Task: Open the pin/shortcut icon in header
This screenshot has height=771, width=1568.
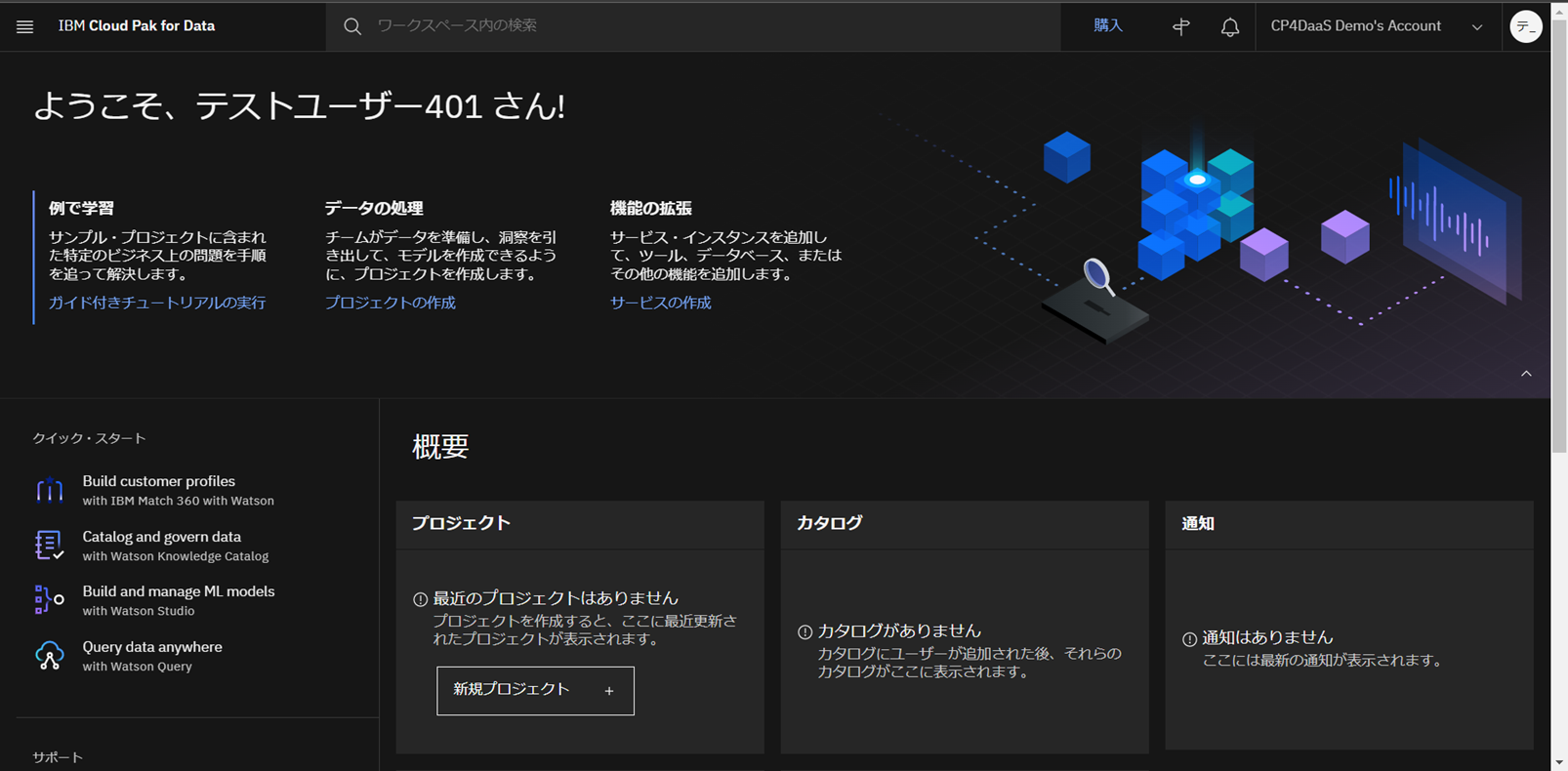Action: coord(1181,27)
